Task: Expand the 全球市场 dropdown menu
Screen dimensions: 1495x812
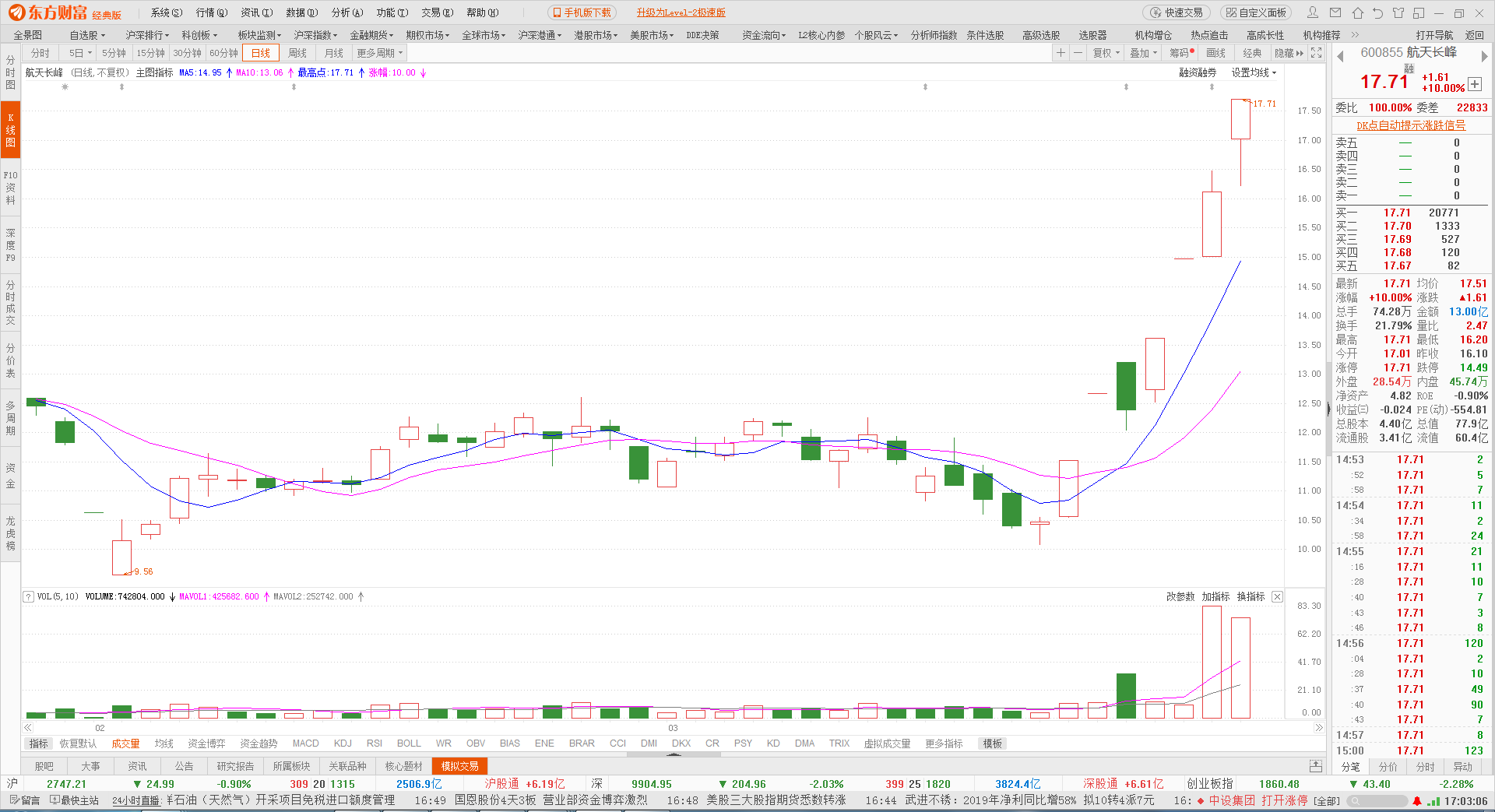Action: pos(484,35)
